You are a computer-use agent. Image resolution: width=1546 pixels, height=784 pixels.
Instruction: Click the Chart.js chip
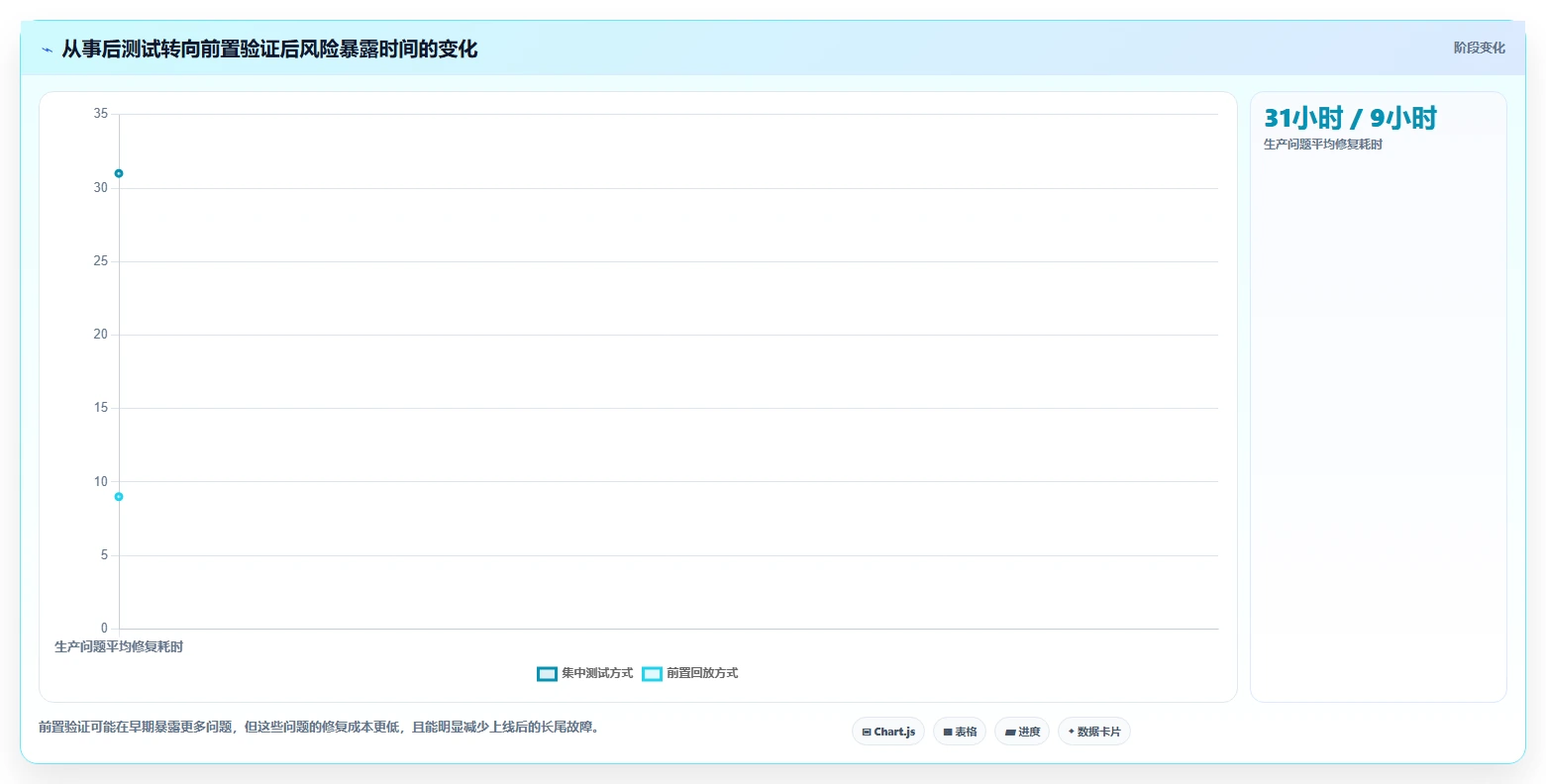[x=888, y=732]
